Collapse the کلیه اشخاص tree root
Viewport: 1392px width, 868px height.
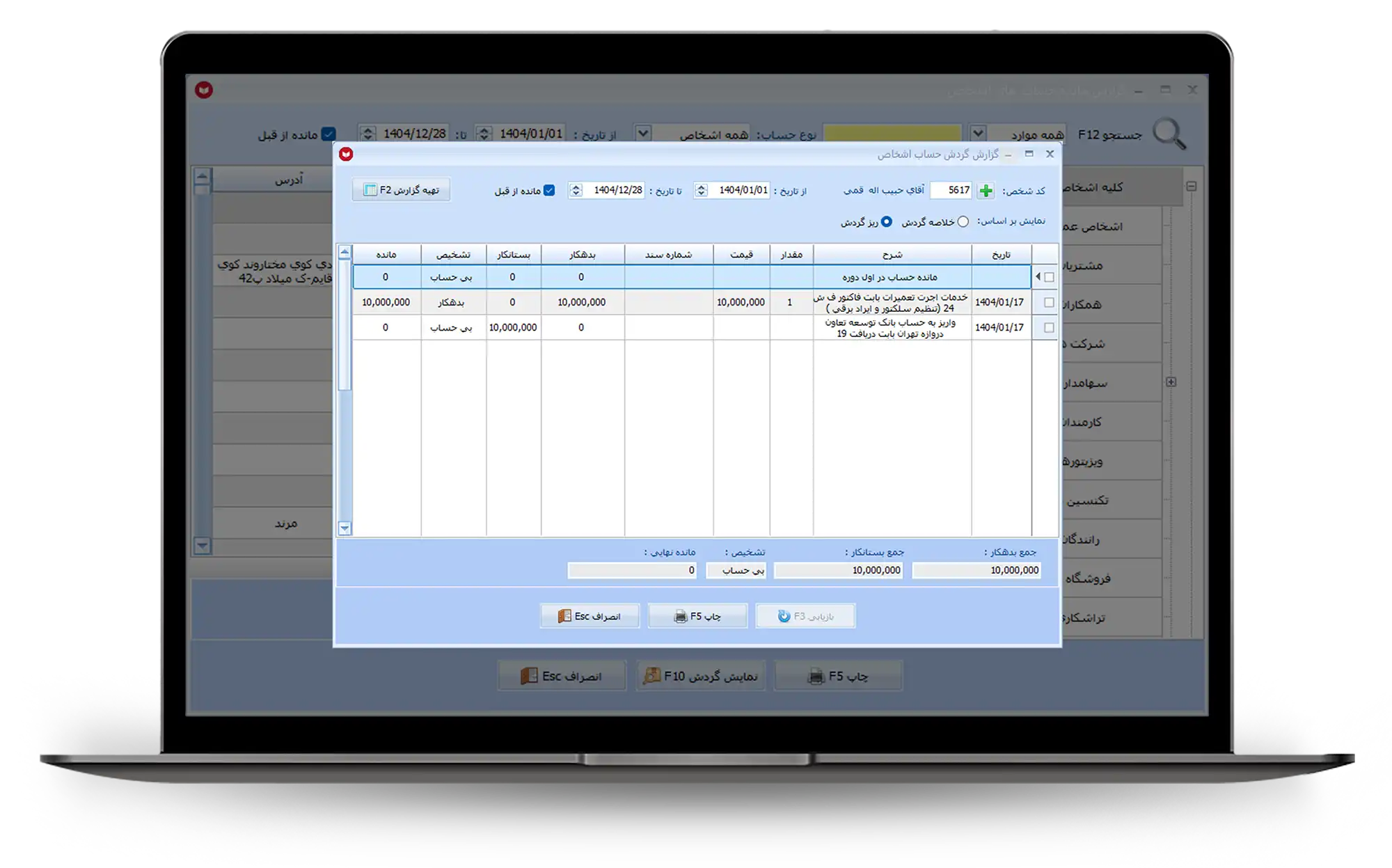pyautogui.click(x=1192, y=187)
